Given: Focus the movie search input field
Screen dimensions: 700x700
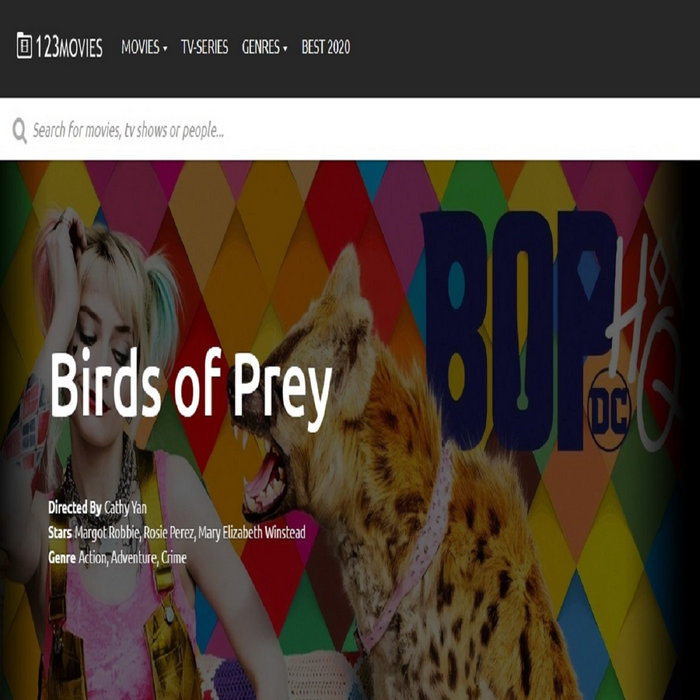Looking at the screenshot, I should click(350, 130).
